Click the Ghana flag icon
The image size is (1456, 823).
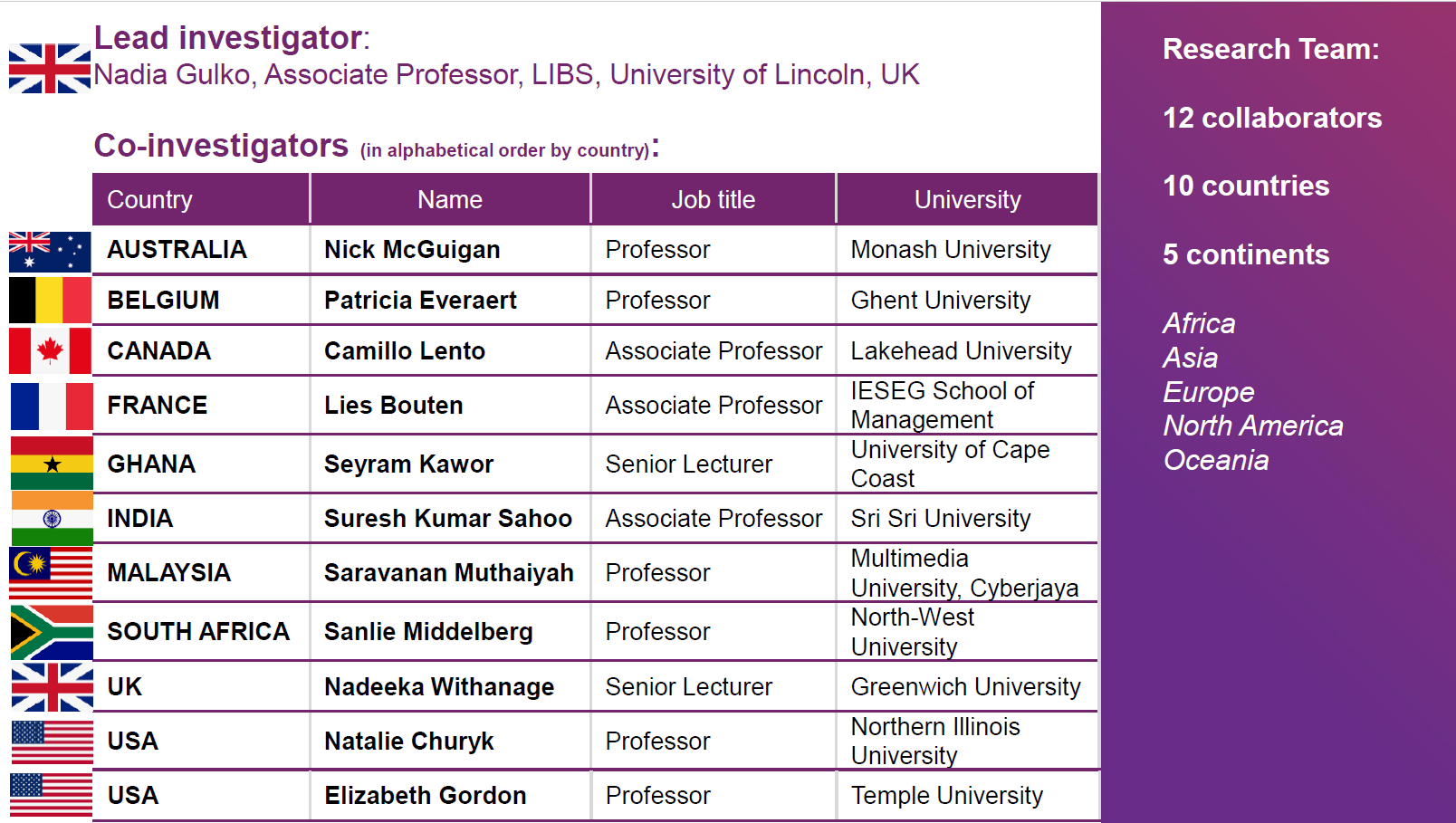(52, 464)
